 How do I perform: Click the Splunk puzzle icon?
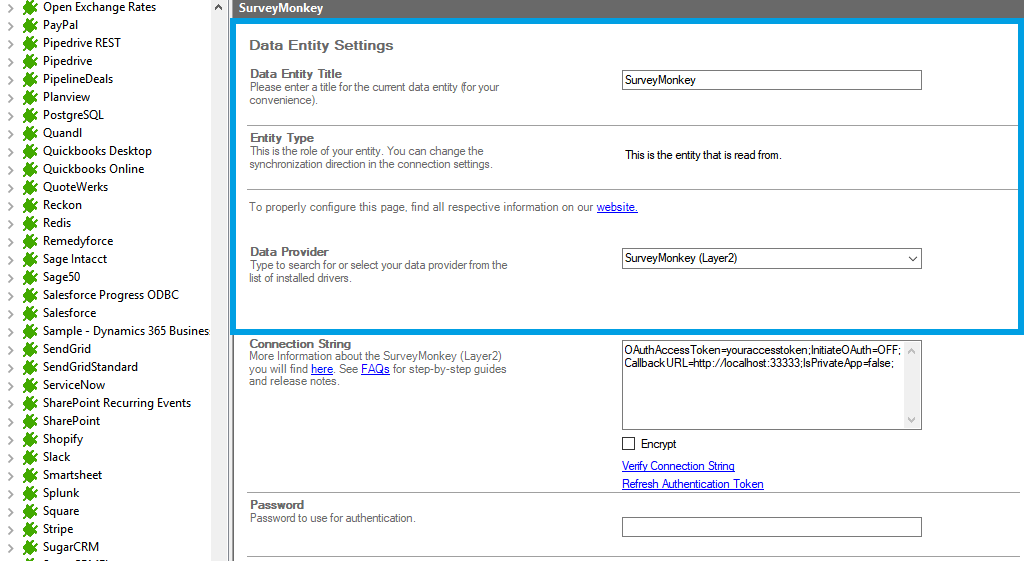[x=30, y=493]
